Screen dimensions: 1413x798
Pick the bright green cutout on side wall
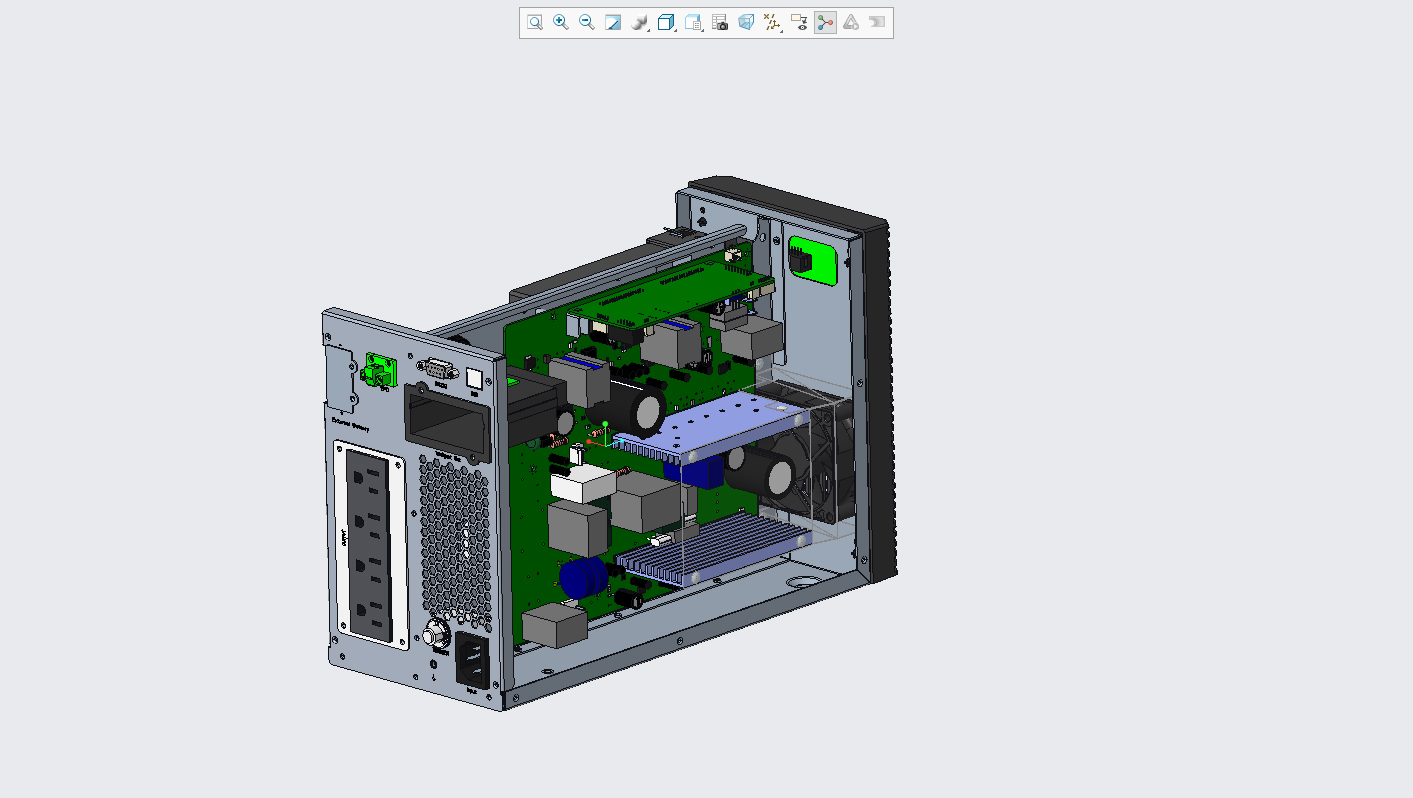812,260
